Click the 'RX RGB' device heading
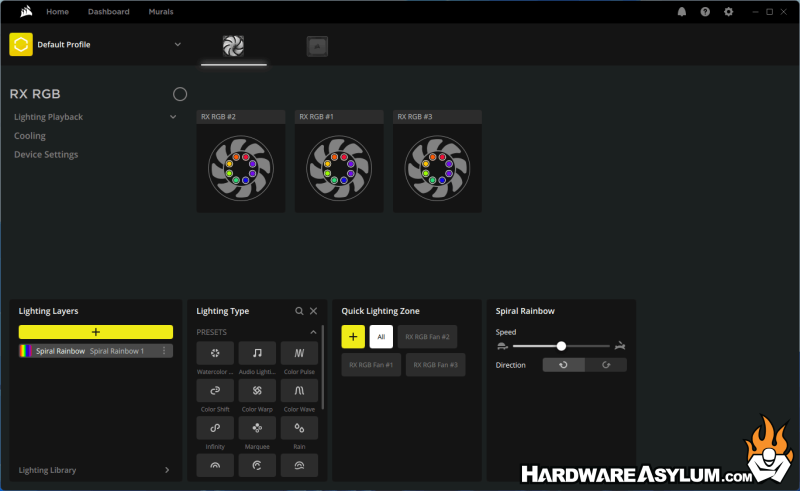This screenshot has height=491, width=800. coord(35,94)
